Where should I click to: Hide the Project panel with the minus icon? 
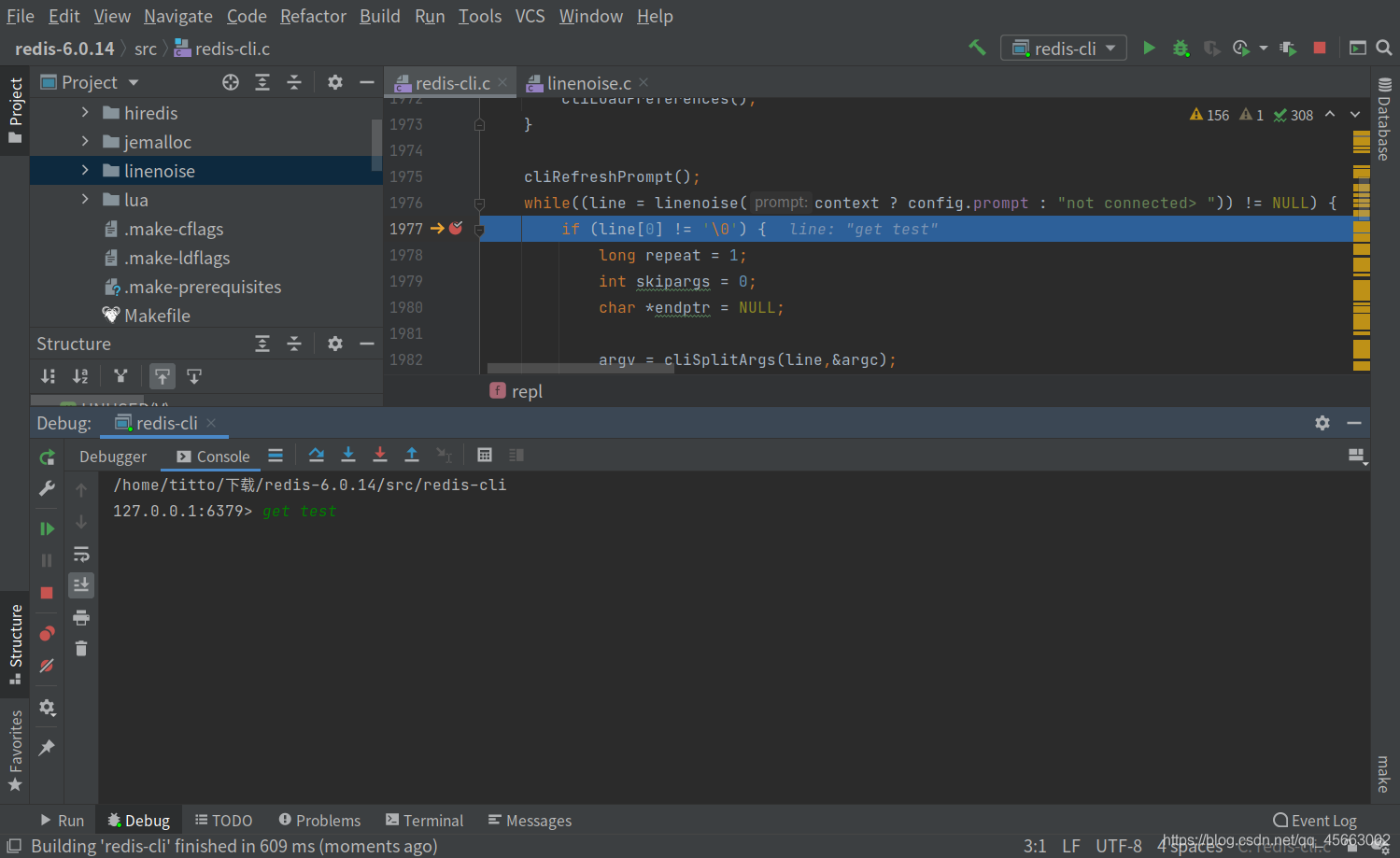click(367, 82)
